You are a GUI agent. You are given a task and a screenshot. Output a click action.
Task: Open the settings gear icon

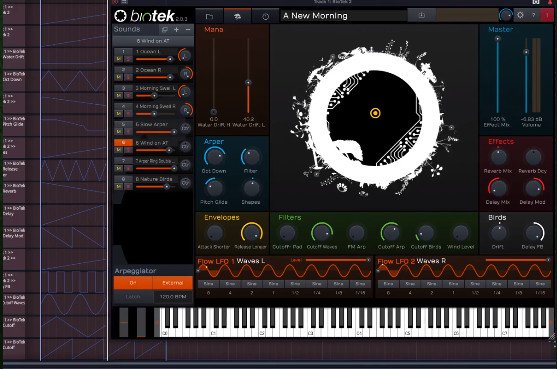[x=520, y=15]
